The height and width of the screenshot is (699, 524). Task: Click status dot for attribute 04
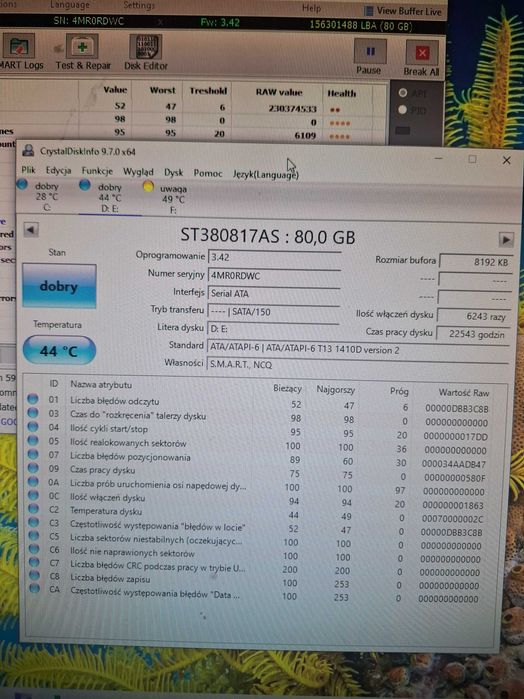pos(33,426)
